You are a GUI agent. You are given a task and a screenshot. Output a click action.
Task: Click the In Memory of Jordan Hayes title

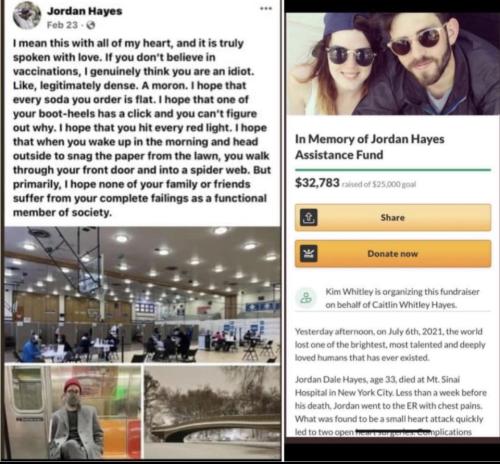(x=370, y=147)
